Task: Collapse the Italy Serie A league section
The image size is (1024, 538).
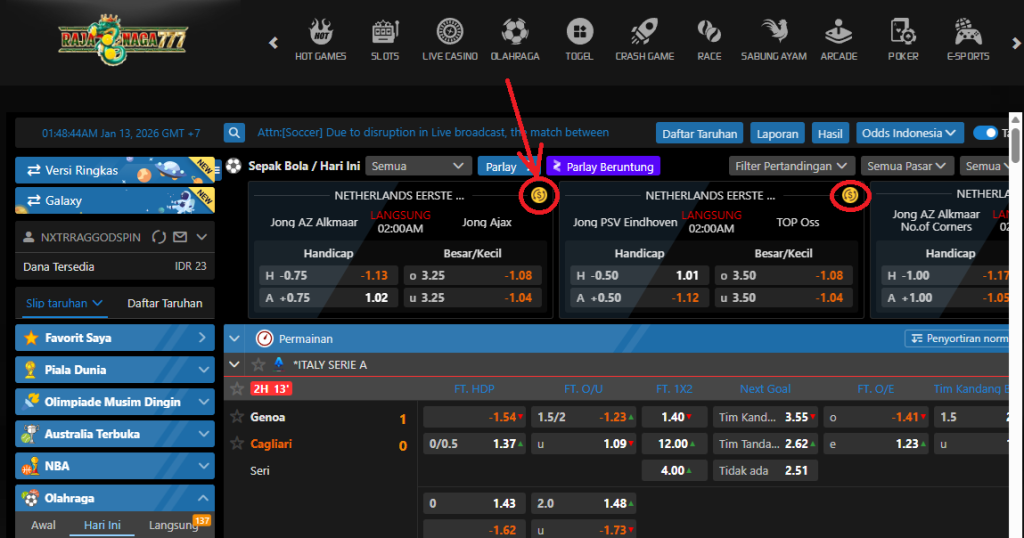Action: 235,365
